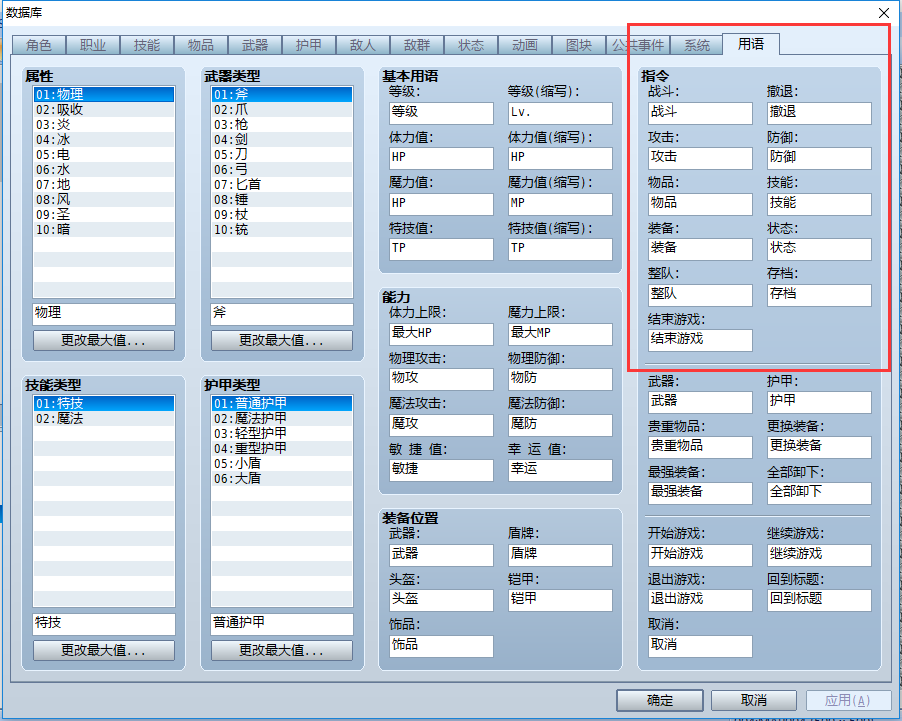Click 更改最大值 under 技能类型 list
Viewport: 902px width, 721px height.
[x=104, y=650]
